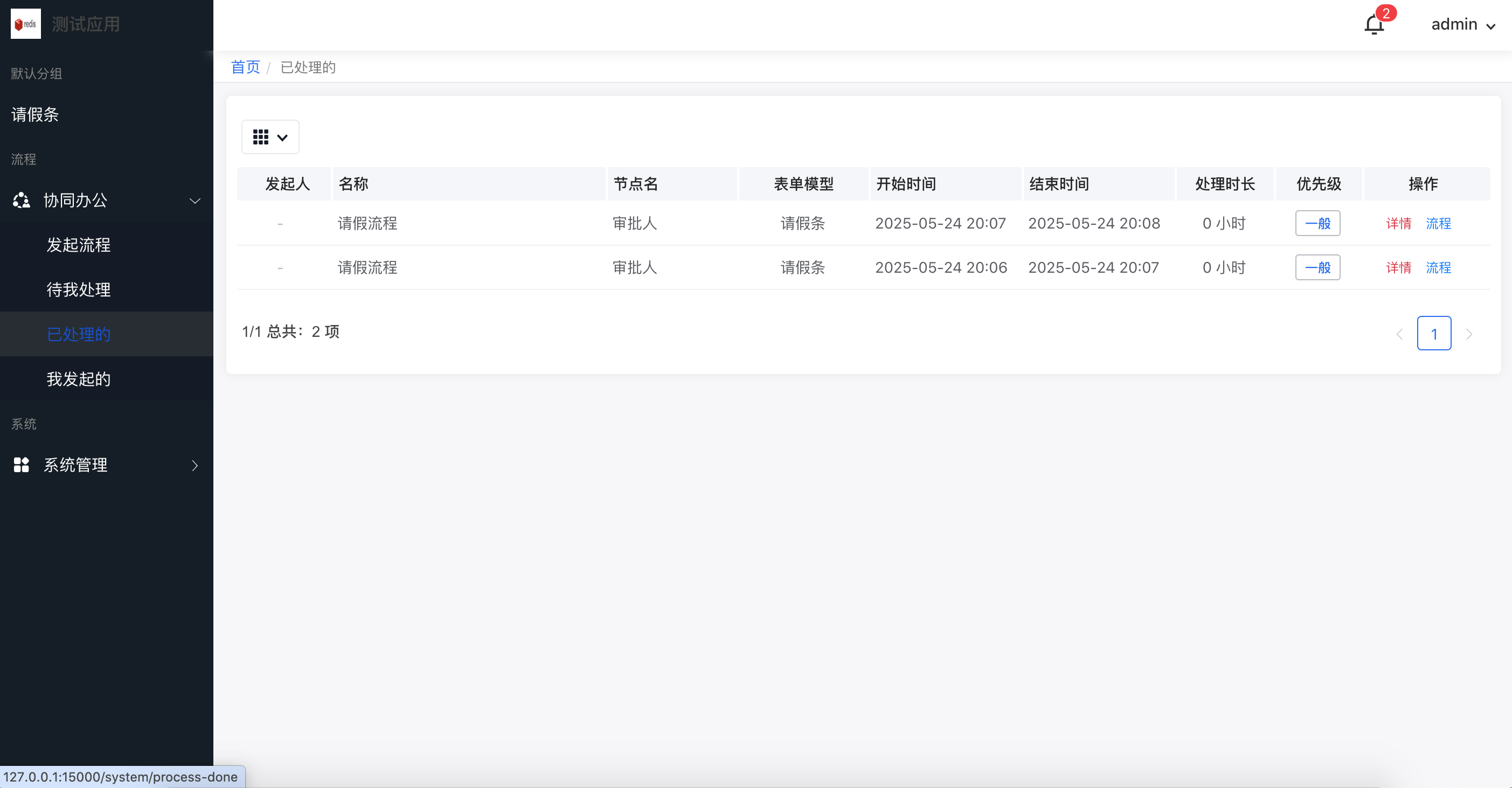This screenshot has width=1512, height=788.
Task: Go to previous page arrow
Action: tap(1399, 334)
